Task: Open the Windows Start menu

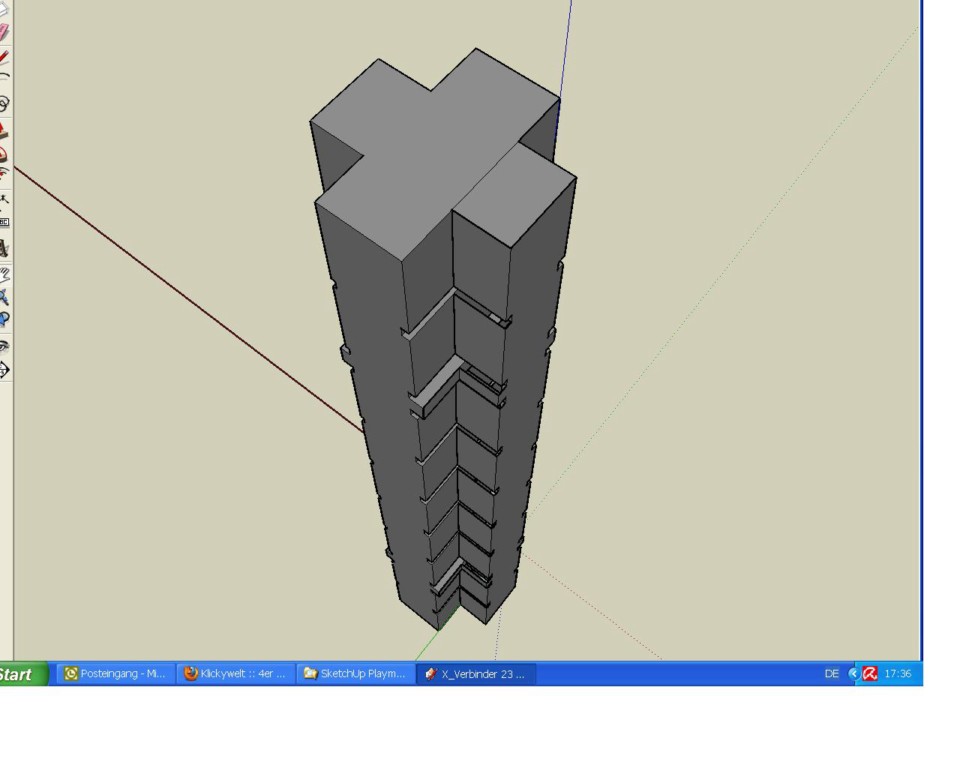Action: pos(22,674)
